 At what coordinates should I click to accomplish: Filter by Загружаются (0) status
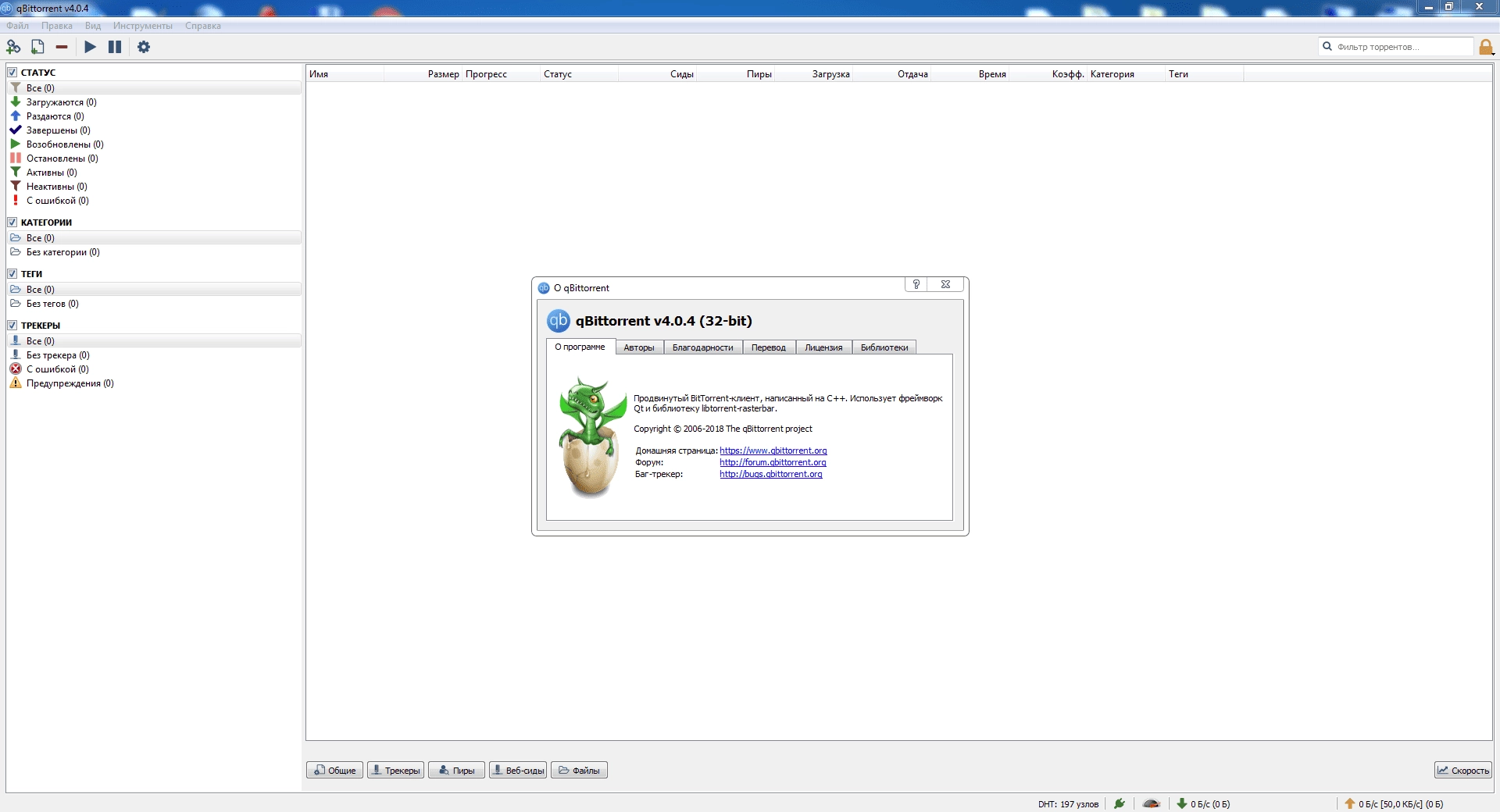[x=154, y=102]
